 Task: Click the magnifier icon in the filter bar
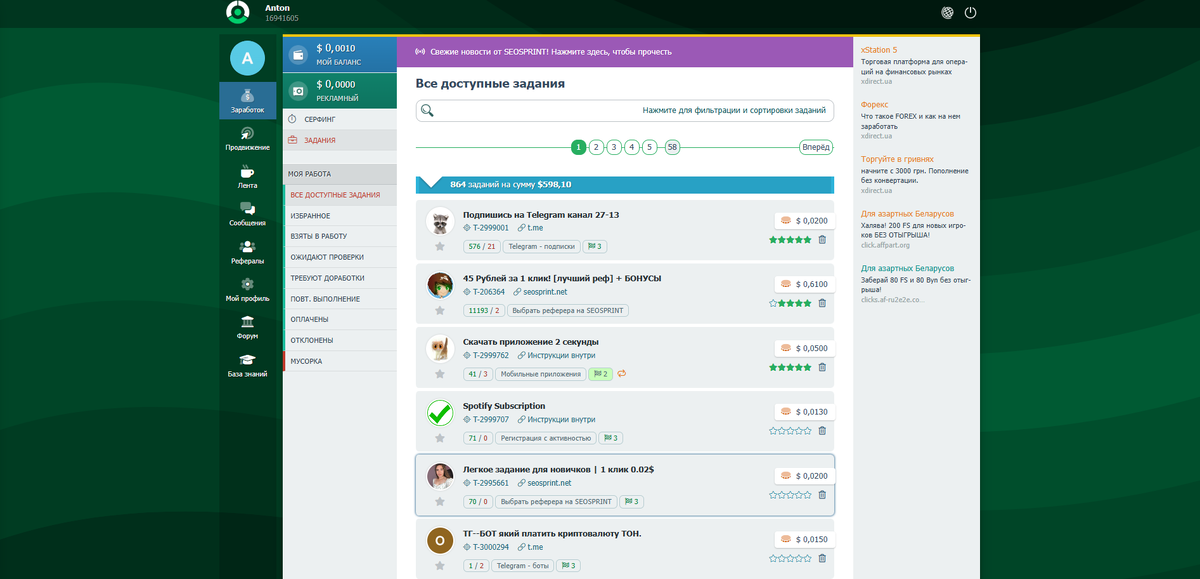pos(427,110)
